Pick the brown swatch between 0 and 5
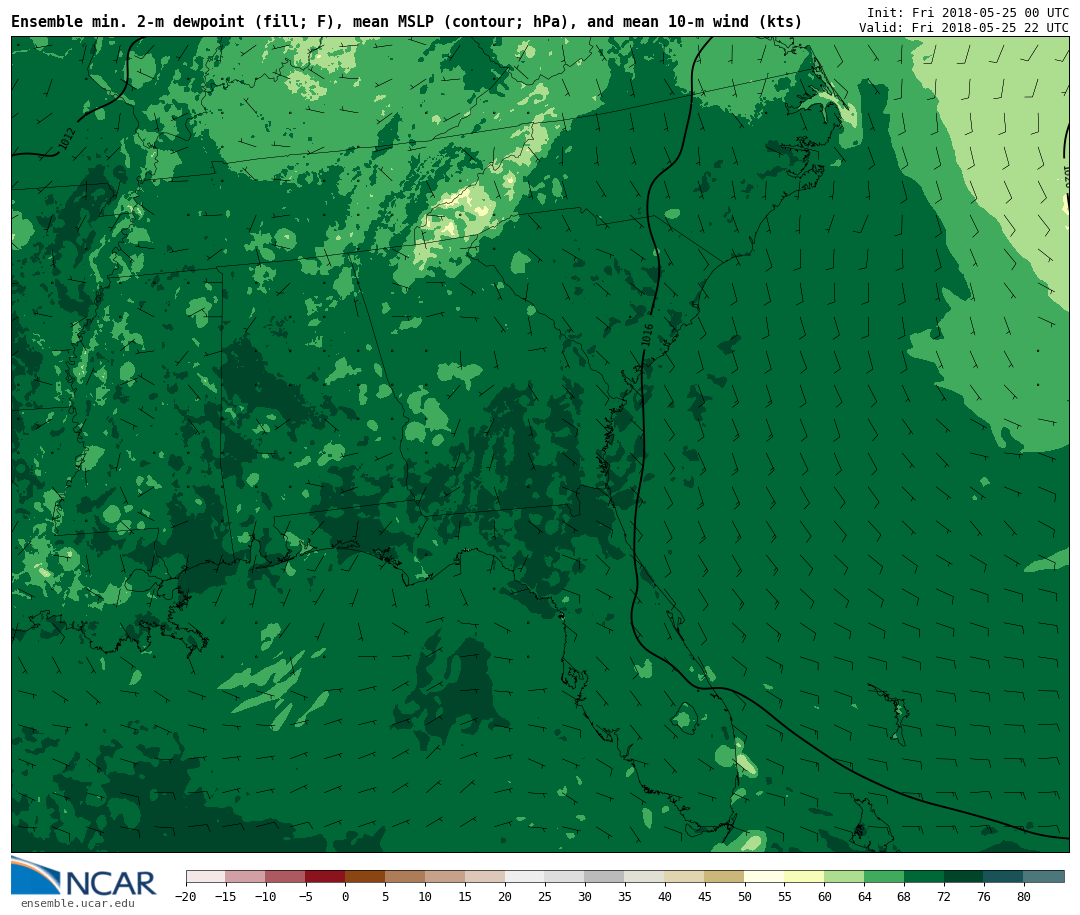1080x915 pixels. click(365, 877)
